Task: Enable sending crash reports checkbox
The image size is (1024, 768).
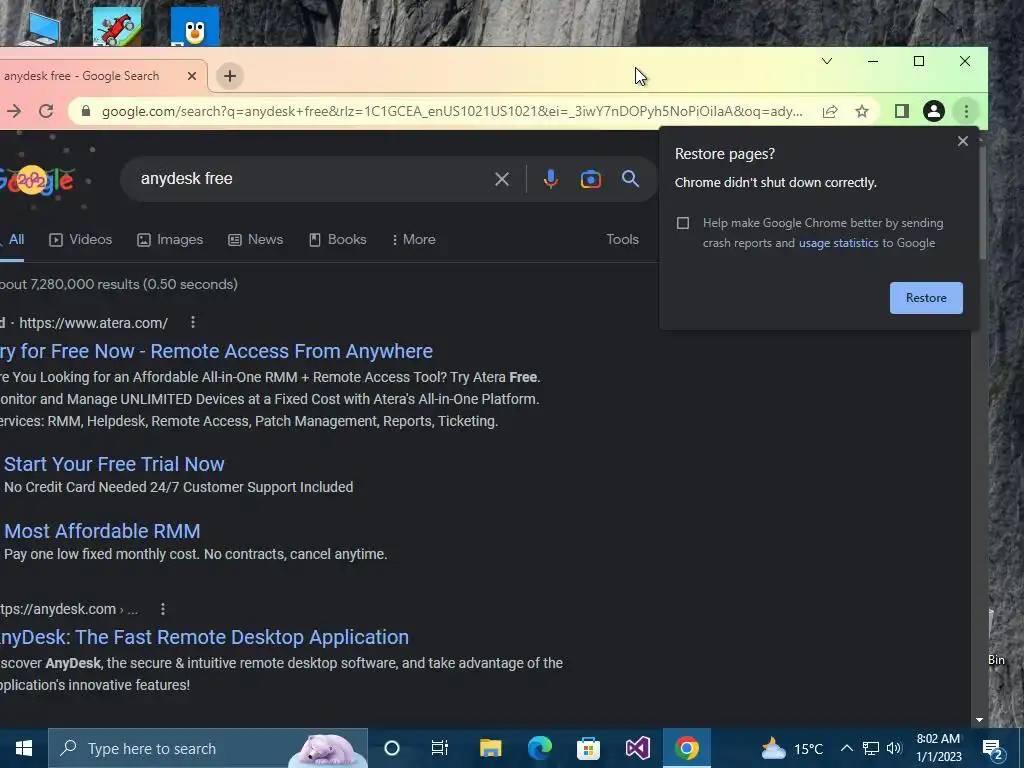Action: [x=683, y=223]
